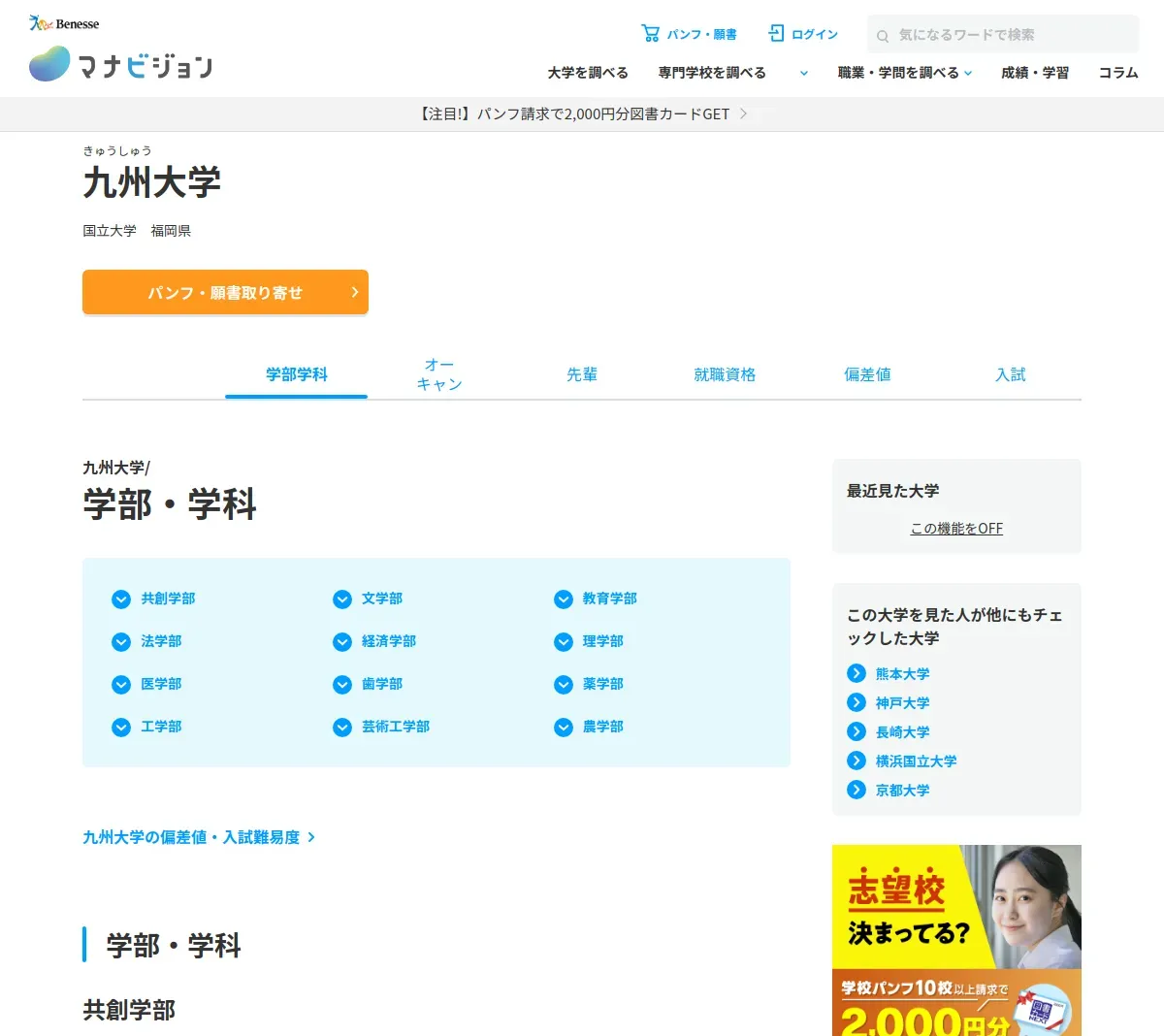Switch to the 先輩 tab

click(582, 374)
